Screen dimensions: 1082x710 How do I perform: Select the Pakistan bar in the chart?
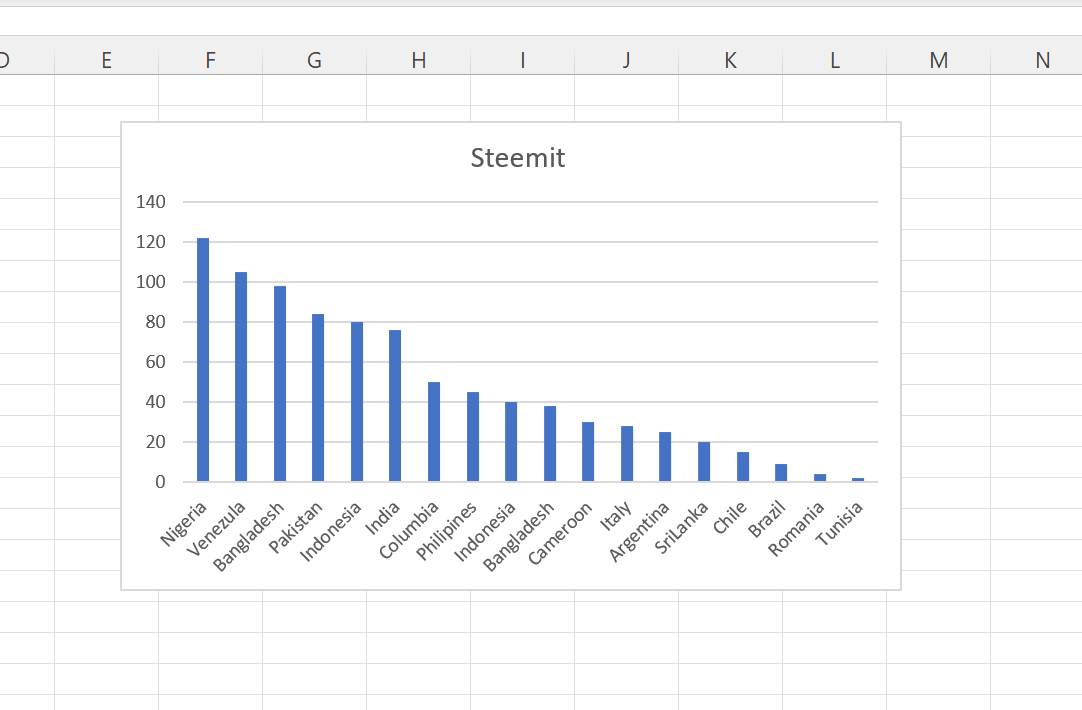318,397
